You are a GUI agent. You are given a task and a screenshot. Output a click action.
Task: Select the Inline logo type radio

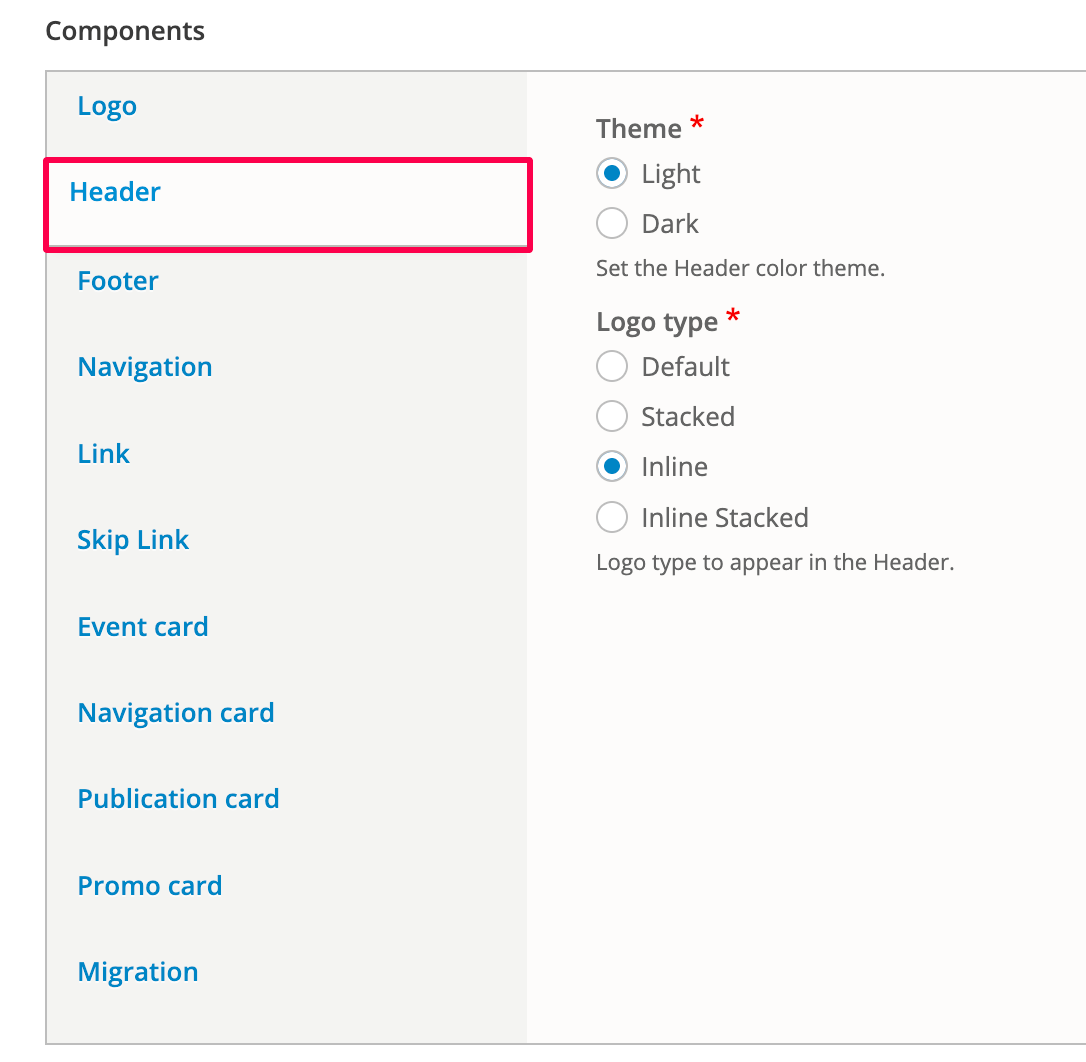(612, 467)
